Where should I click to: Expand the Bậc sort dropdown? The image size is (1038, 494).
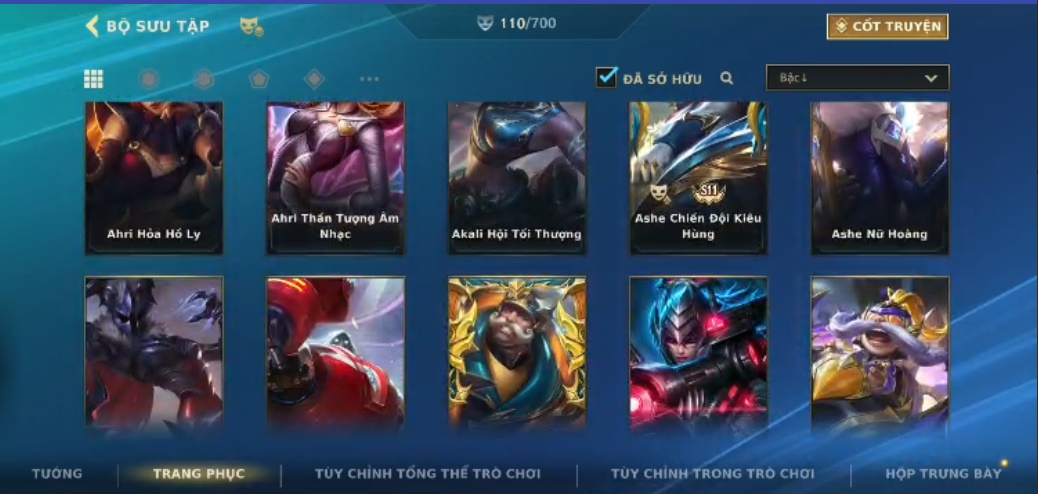pyautogui.click(x=858, y=77)
